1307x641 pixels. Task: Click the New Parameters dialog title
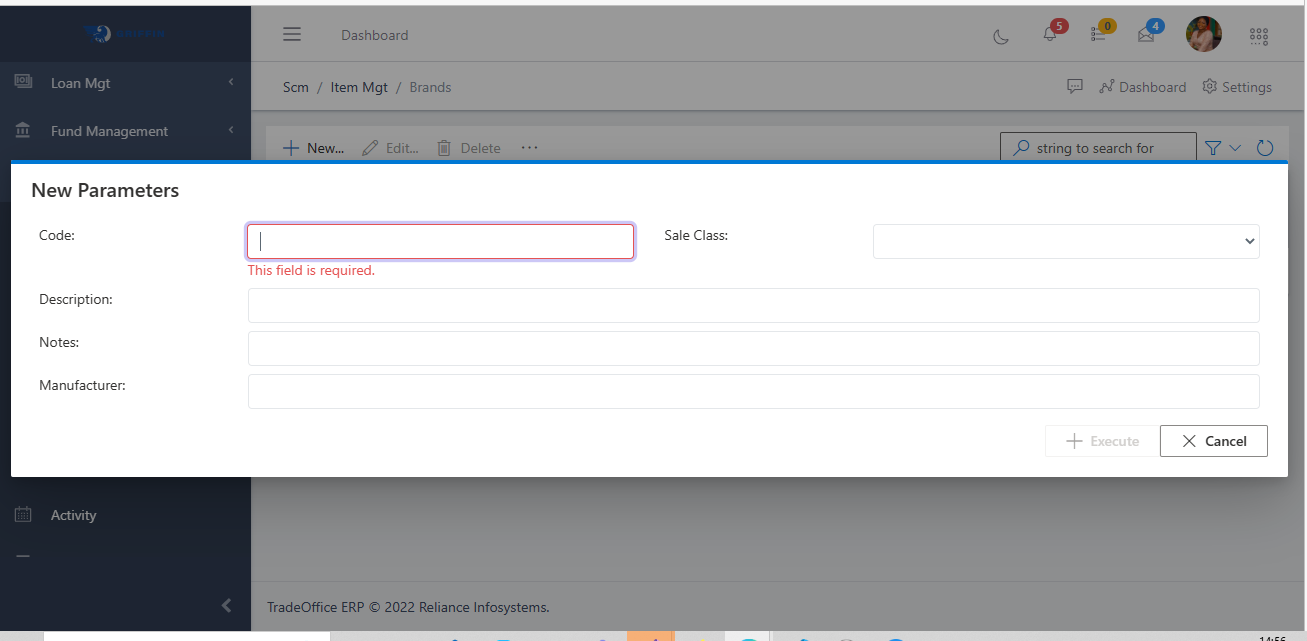pyautogui.click(x=105, y=190)
